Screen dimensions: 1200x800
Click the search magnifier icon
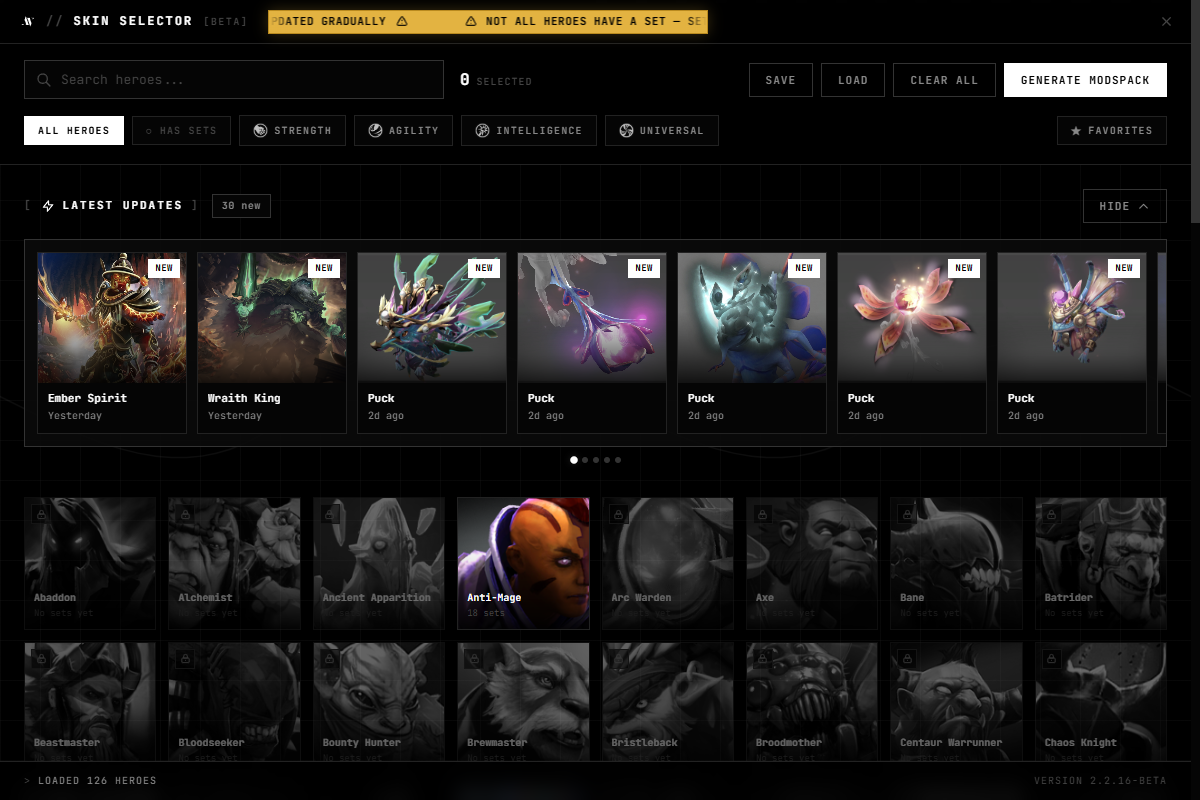tap(44, 80)
